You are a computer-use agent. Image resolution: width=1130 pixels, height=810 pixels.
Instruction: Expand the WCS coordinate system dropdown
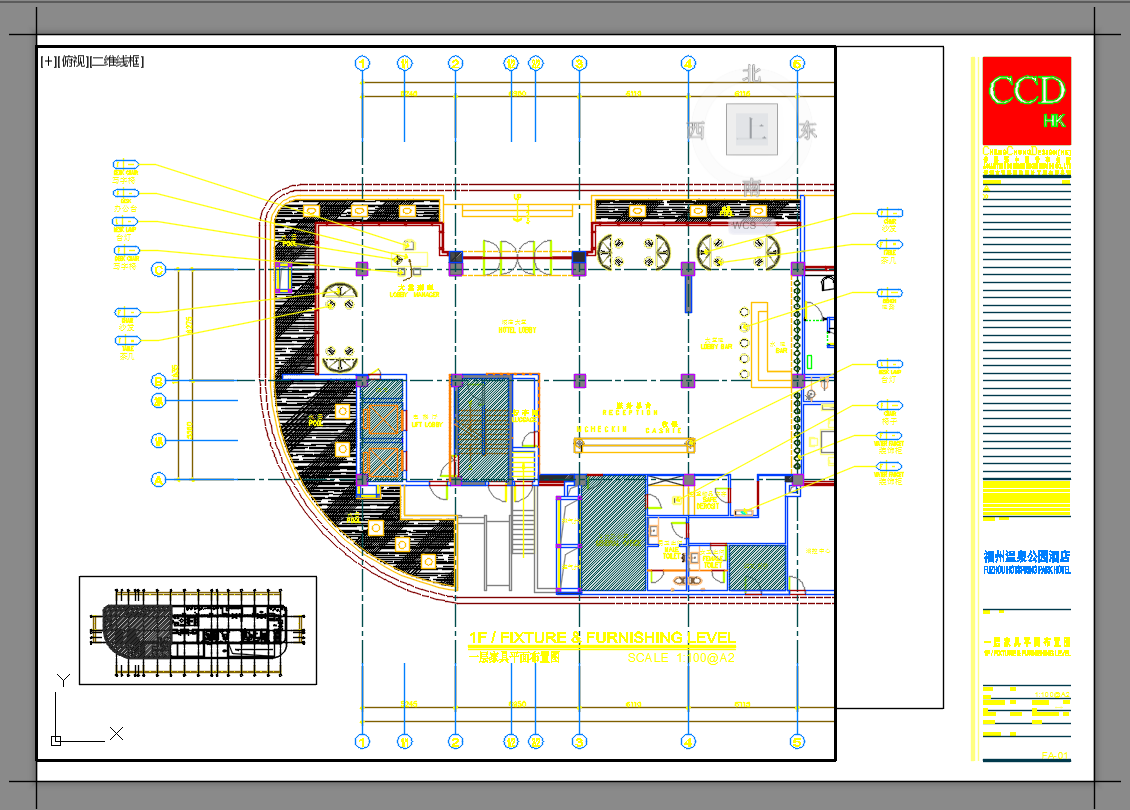click(750, 225)
